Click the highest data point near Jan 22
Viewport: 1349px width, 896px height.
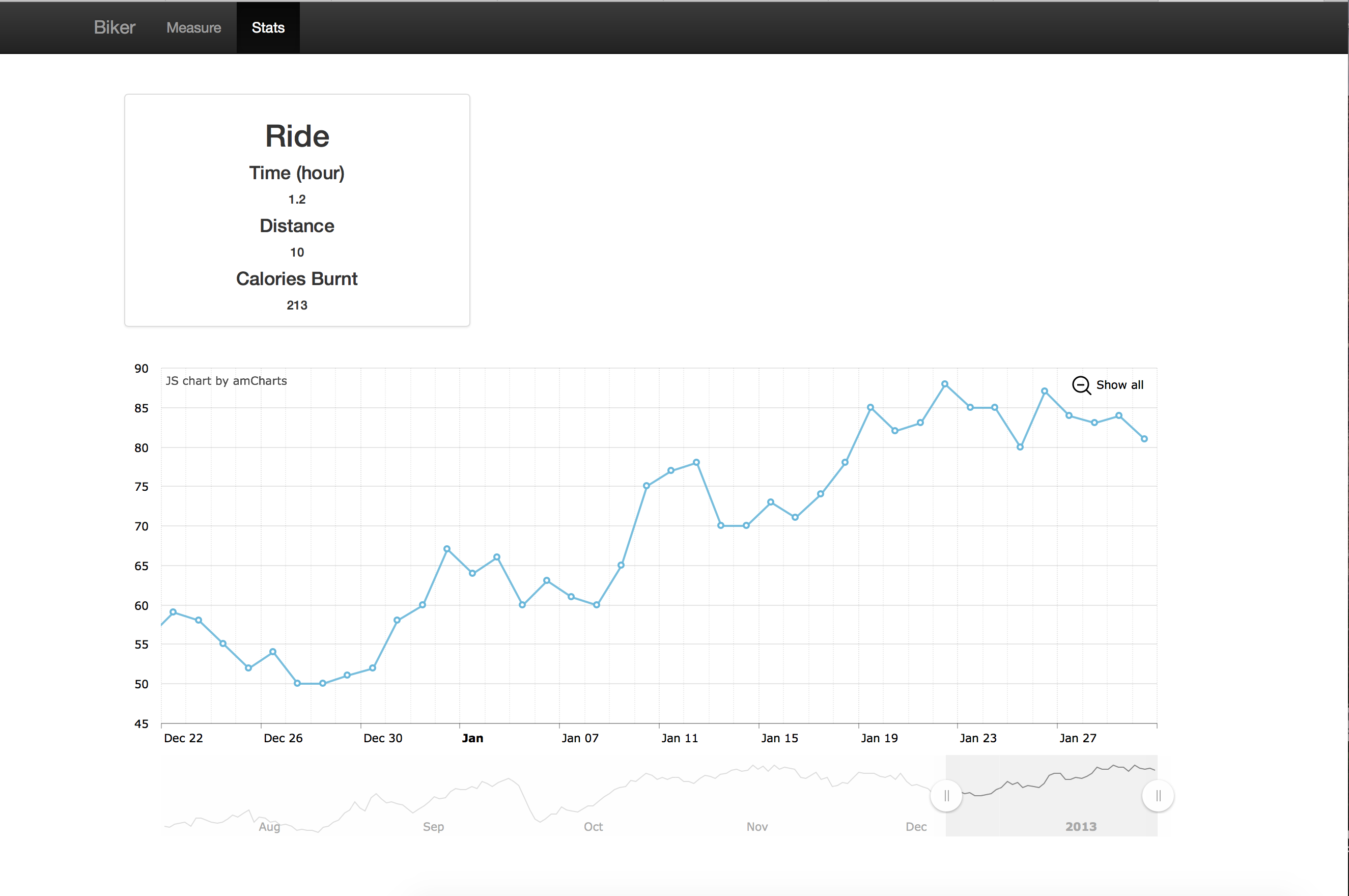tap(944, 384)
